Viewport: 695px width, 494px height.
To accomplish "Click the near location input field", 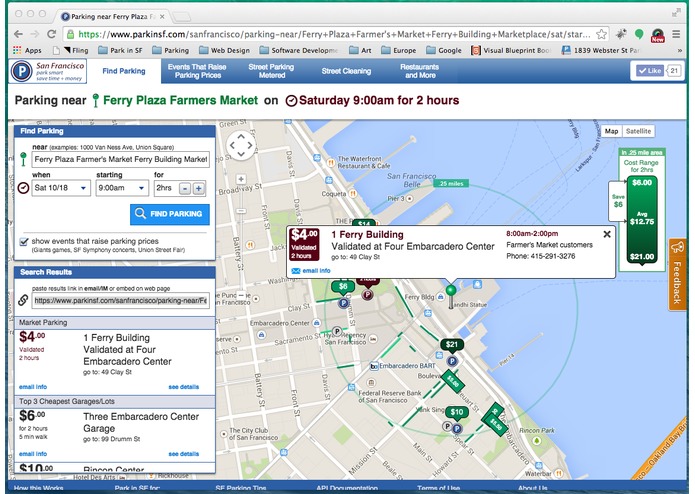I will click(x=121, y=159).
